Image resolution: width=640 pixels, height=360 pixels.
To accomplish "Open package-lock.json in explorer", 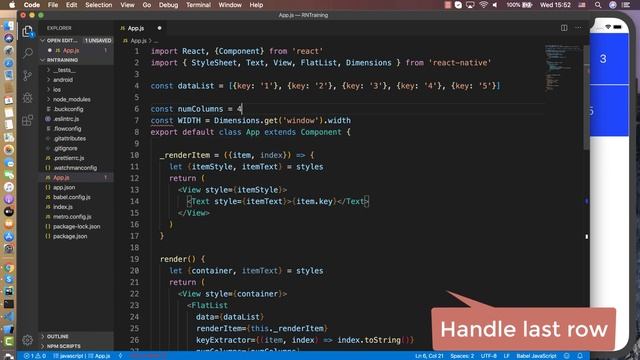I will (x=76, y=227).
